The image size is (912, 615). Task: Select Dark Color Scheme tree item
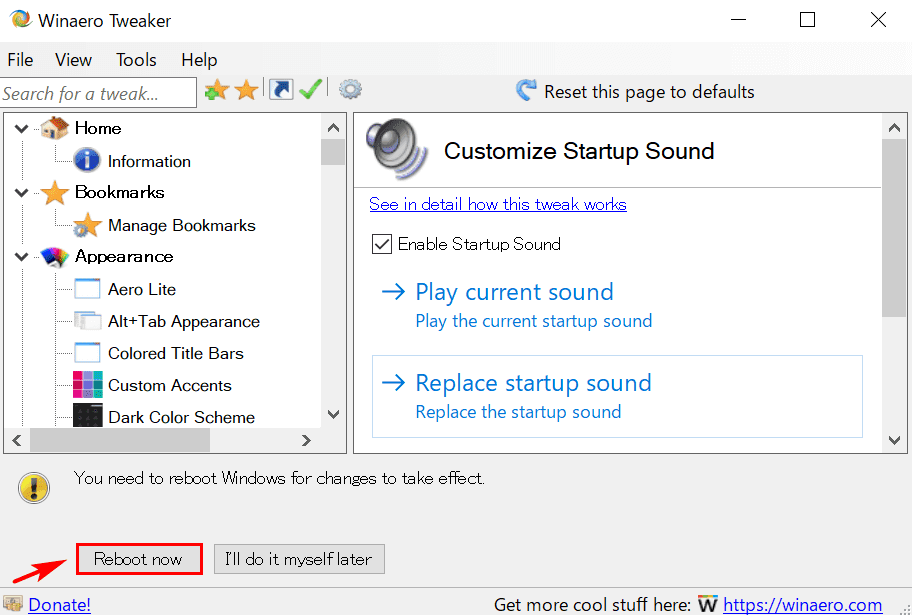[181, 417]
